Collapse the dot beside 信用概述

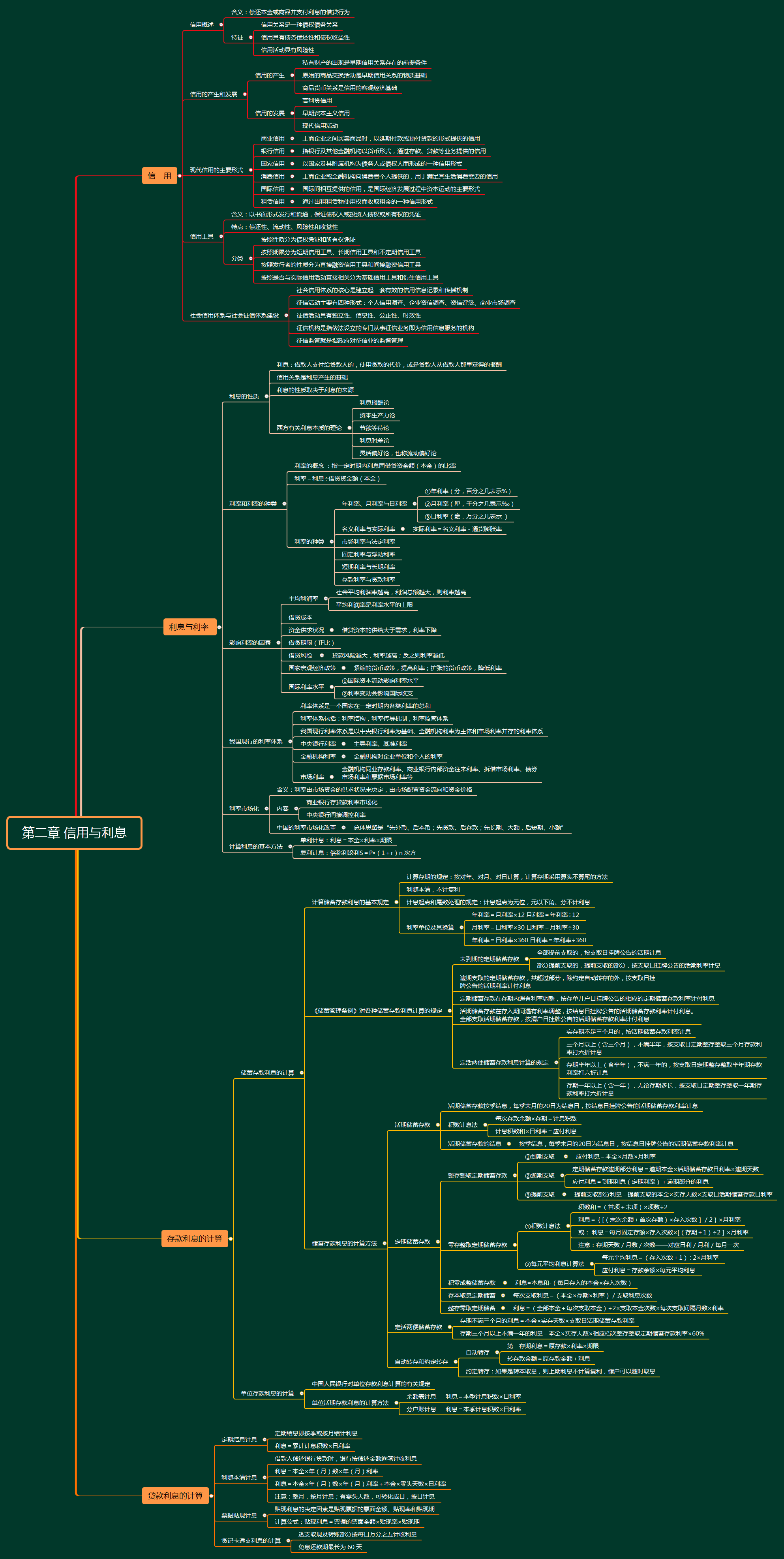tap(221, 25)
